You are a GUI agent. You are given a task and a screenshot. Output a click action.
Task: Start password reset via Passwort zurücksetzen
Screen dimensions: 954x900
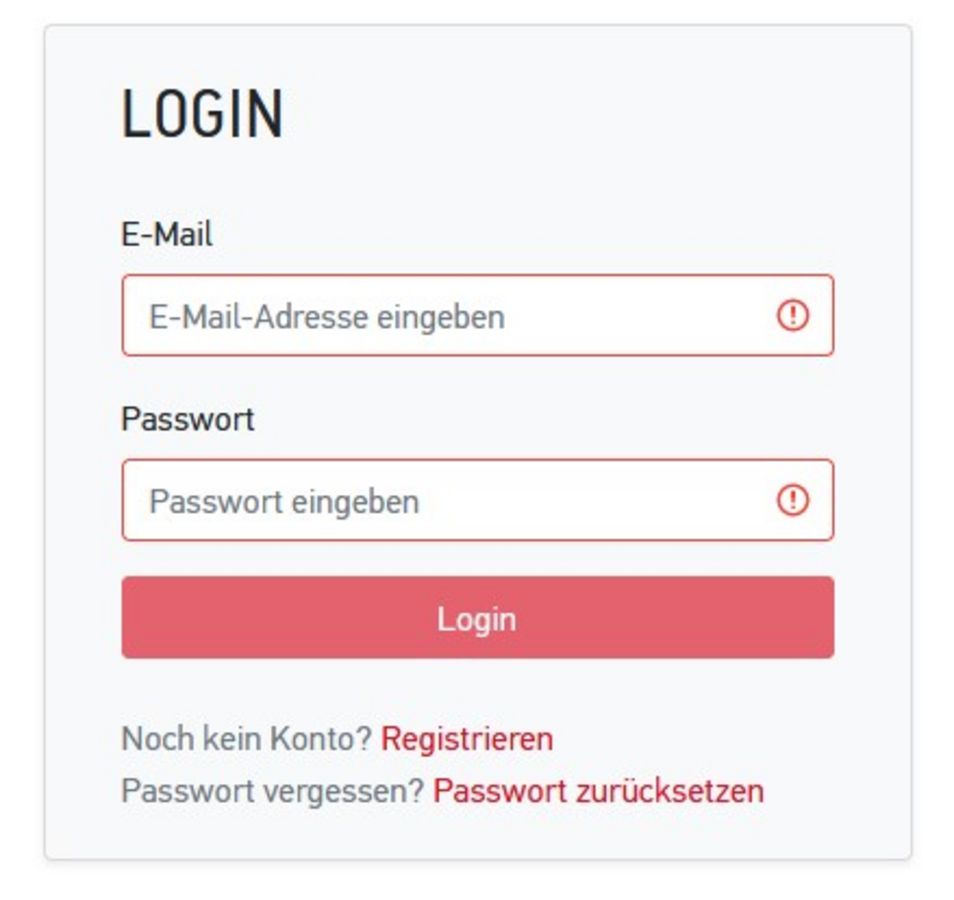point(598,791)
